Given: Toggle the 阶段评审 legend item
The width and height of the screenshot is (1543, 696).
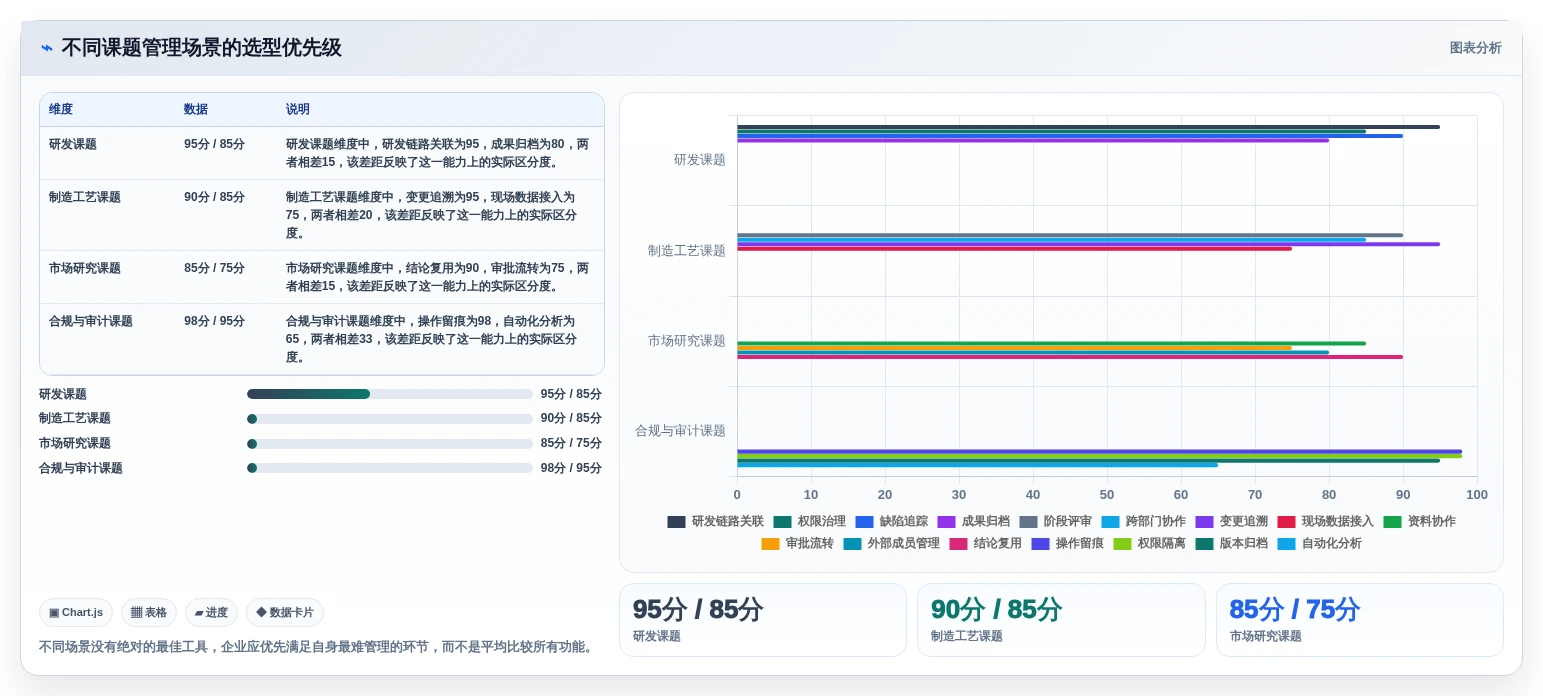Looking at the screenshot, I should coord(1056,521).
